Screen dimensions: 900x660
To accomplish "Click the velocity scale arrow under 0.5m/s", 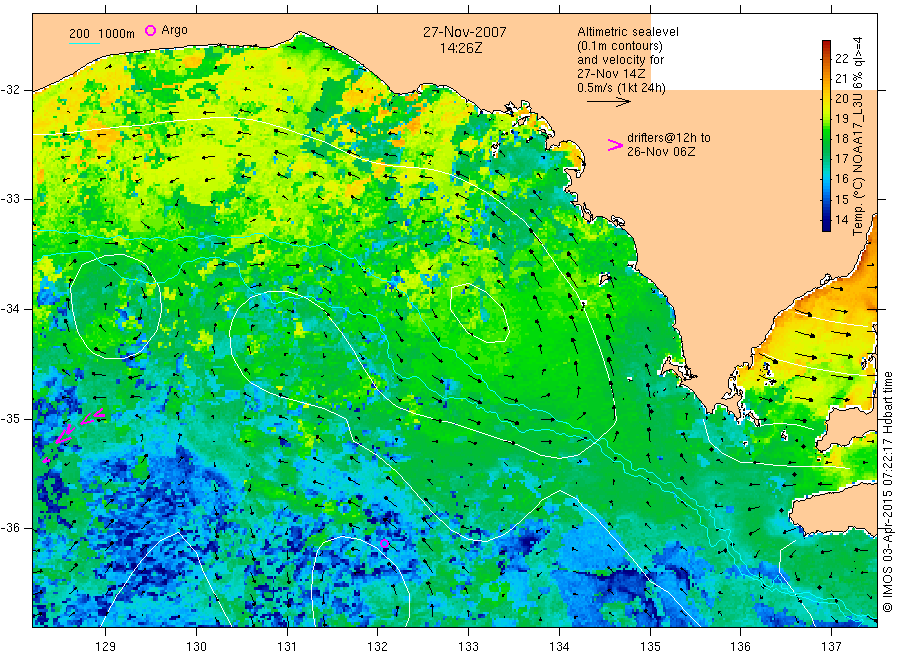I will point(608,102).
